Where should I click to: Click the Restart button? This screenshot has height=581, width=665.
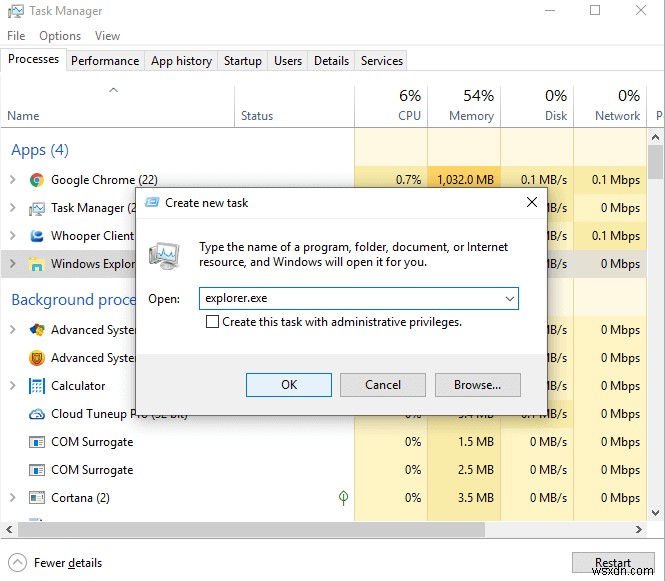click(x=613, y=563)
